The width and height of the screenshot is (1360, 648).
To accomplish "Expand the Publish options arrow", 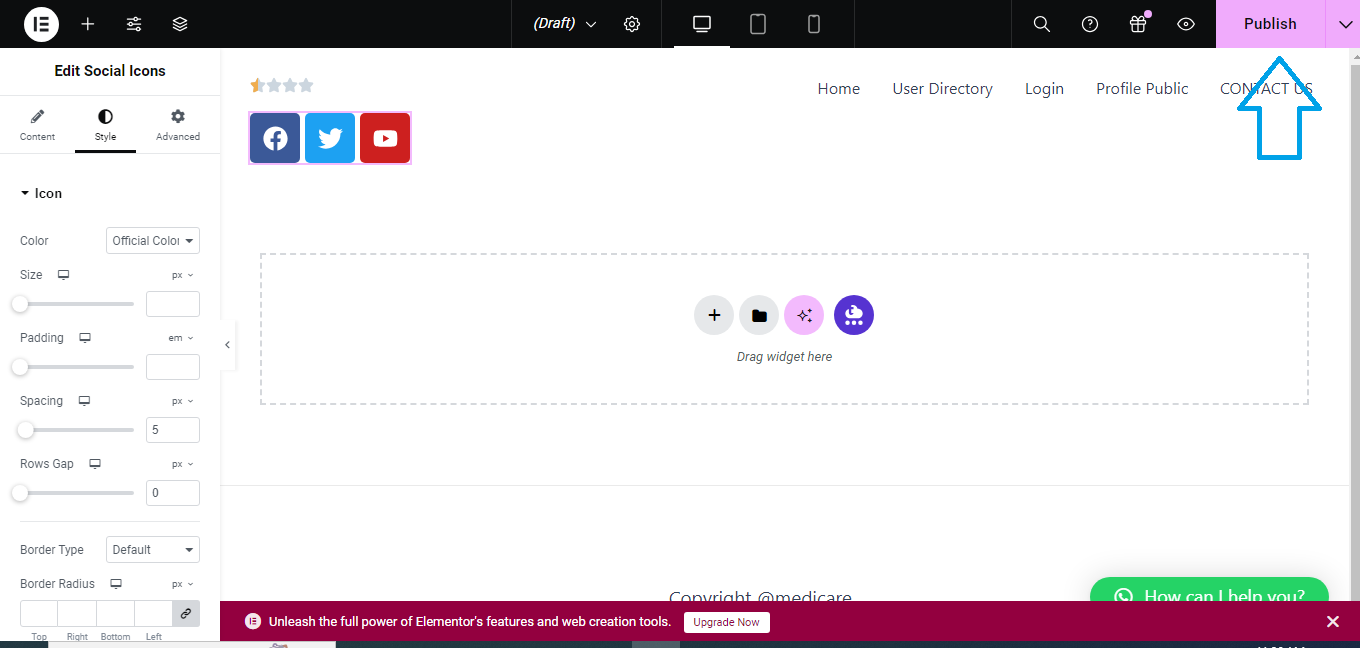I will coord(1343,24).
